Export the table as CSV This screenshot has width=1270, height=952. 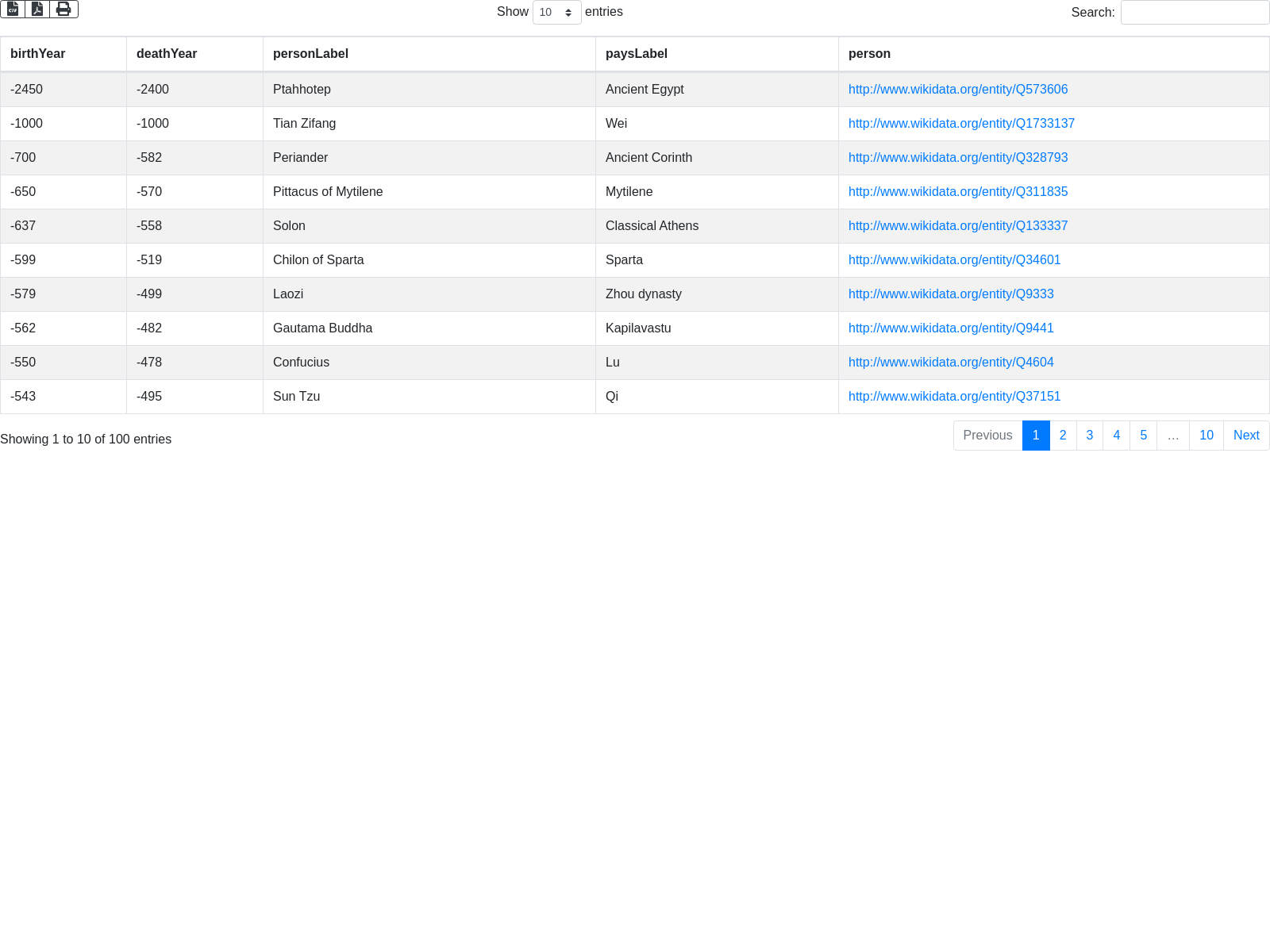13,9
